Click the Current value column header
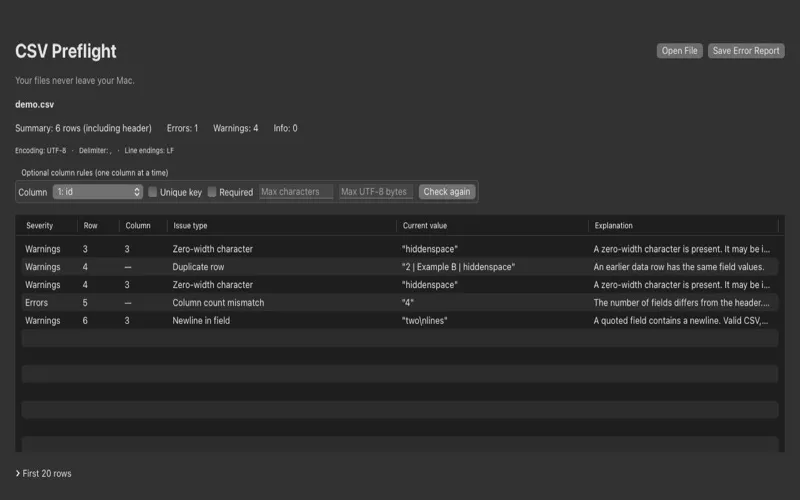The image size is (800, 500). [x=424, y=226]
